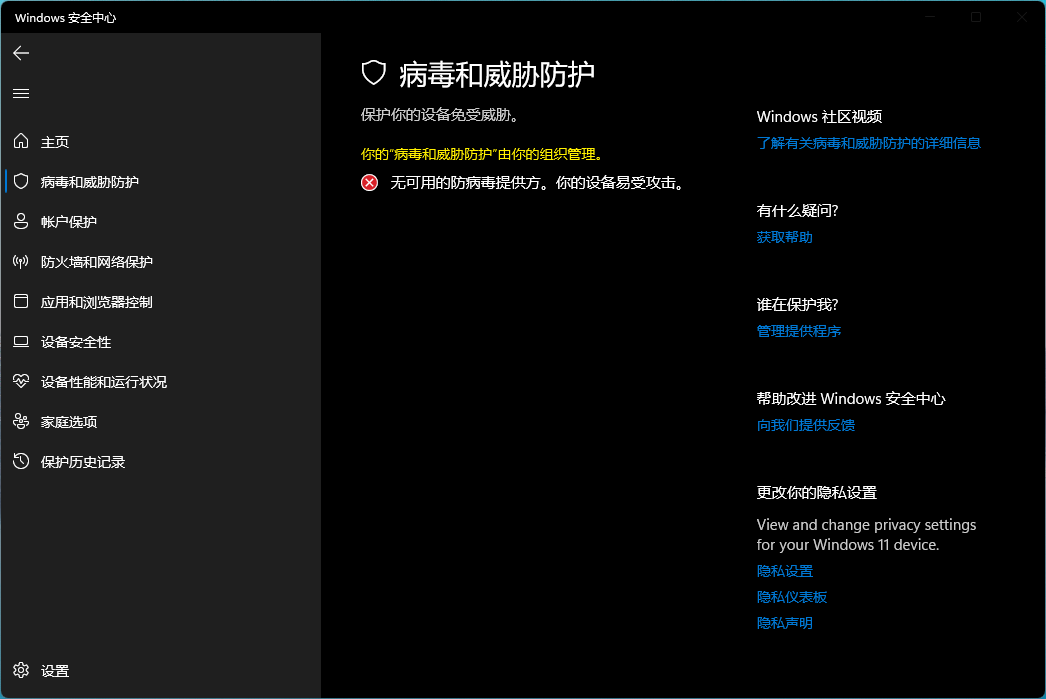1046x699 pixels.
Task: Open 管理提供程序 link
Action: point(798,331)
